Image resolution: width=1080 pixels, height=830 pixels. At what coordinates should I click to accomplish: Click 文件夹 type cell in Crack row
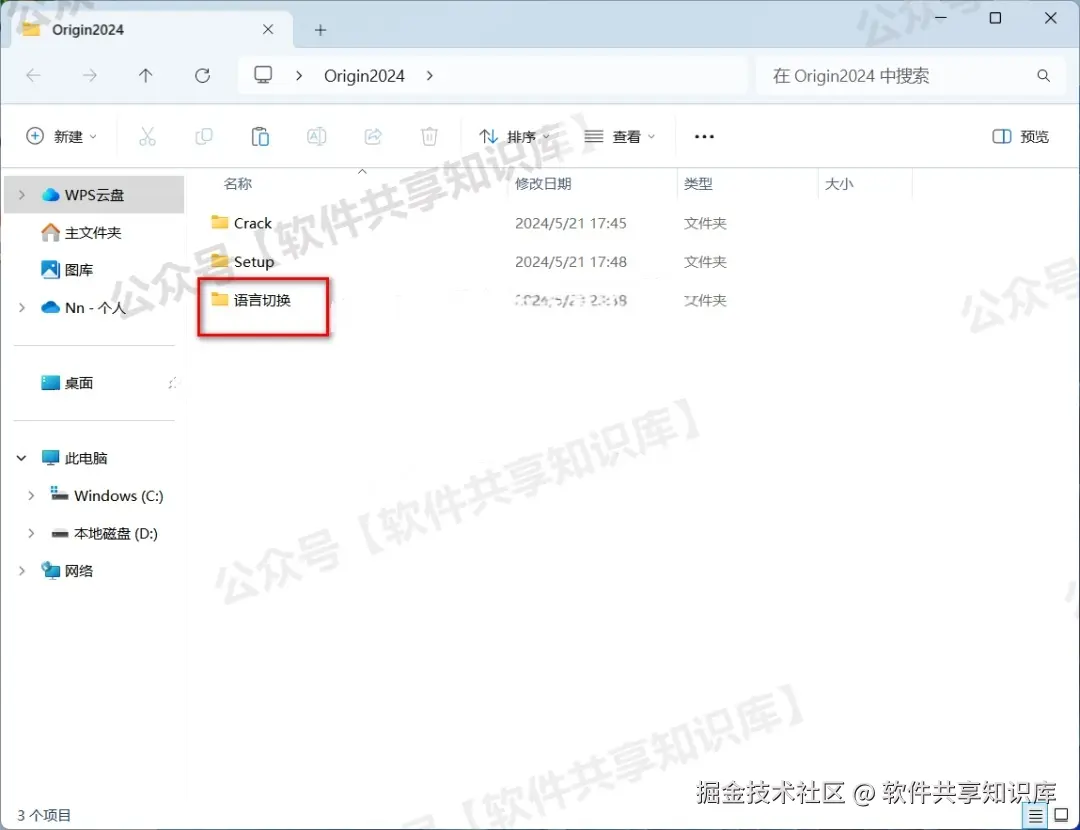click(705, 223)
